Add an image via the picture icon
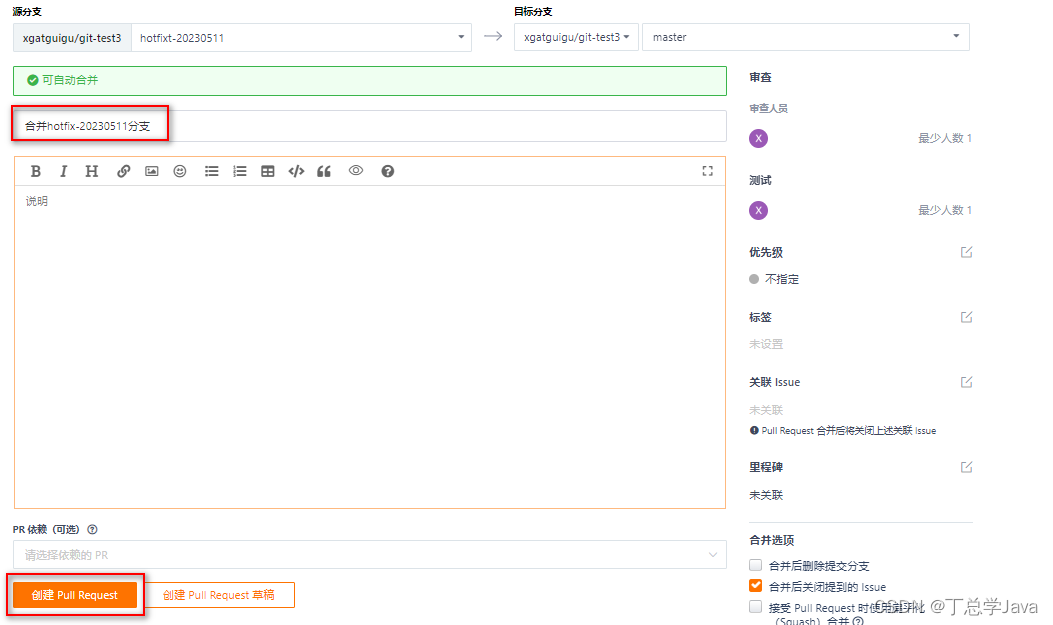The height and width of the screenshot is (625, 1053). tap(151, 170)
